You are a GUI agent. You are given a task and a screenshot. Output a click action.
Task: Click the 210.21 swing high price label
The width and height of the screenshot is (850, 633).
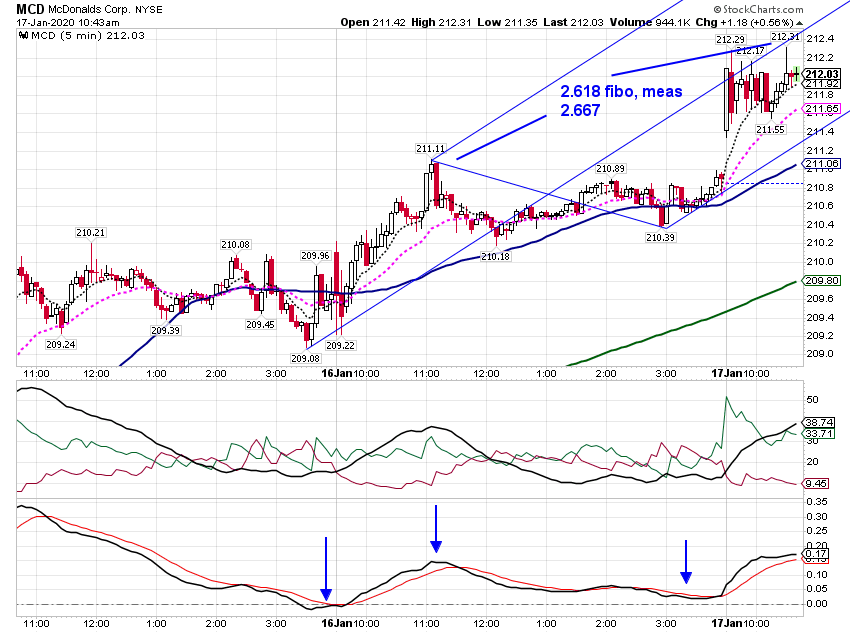(x=91, y=232)
